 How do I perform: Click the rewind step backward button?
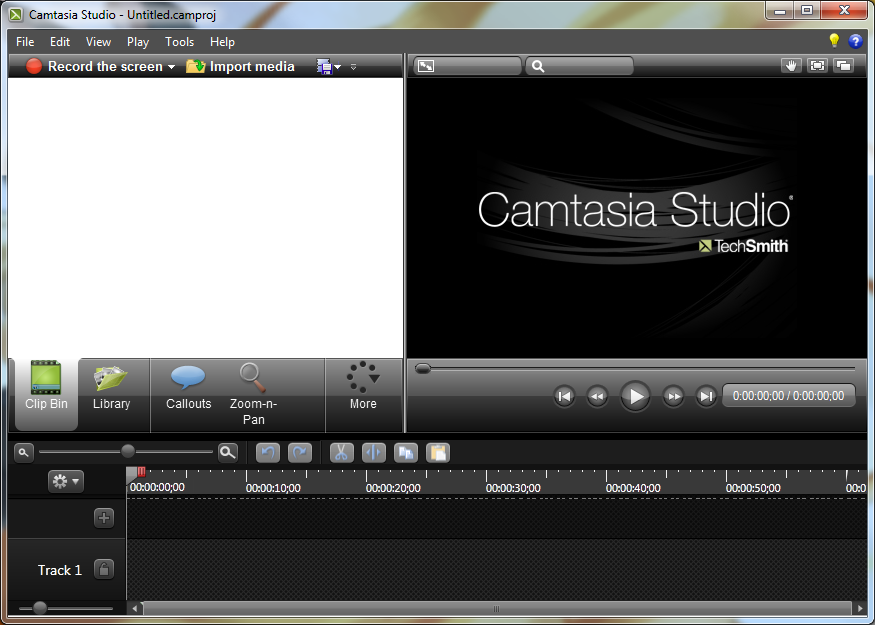click(597, 396)
